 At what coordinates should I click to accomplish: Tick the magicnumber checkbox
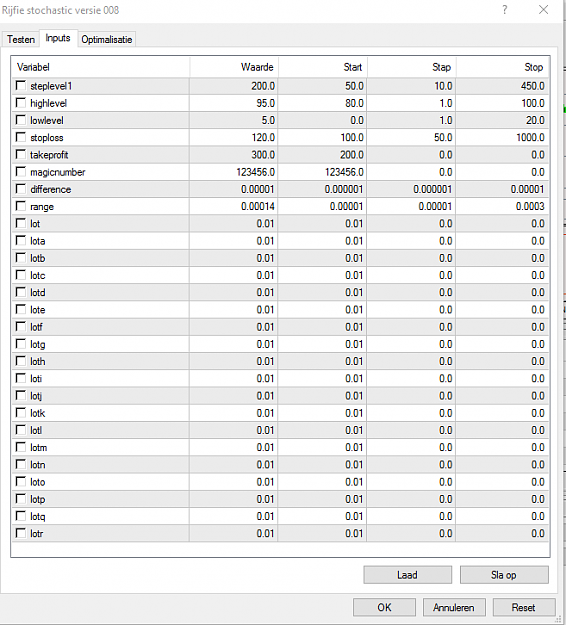[x=21, y=172]
